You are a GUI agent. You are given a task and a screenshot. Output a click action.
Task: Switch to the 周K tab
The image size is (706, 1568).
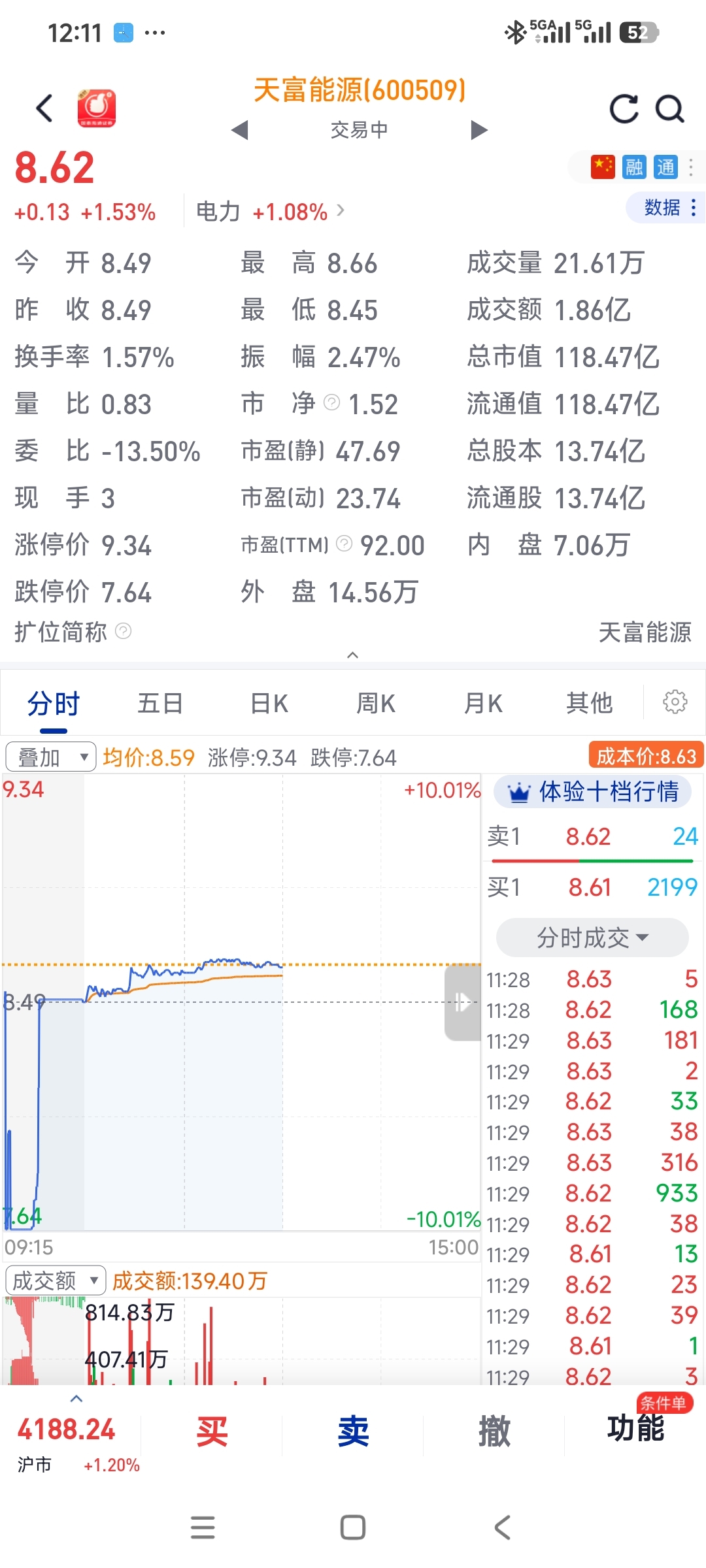[x=376, y=704]
